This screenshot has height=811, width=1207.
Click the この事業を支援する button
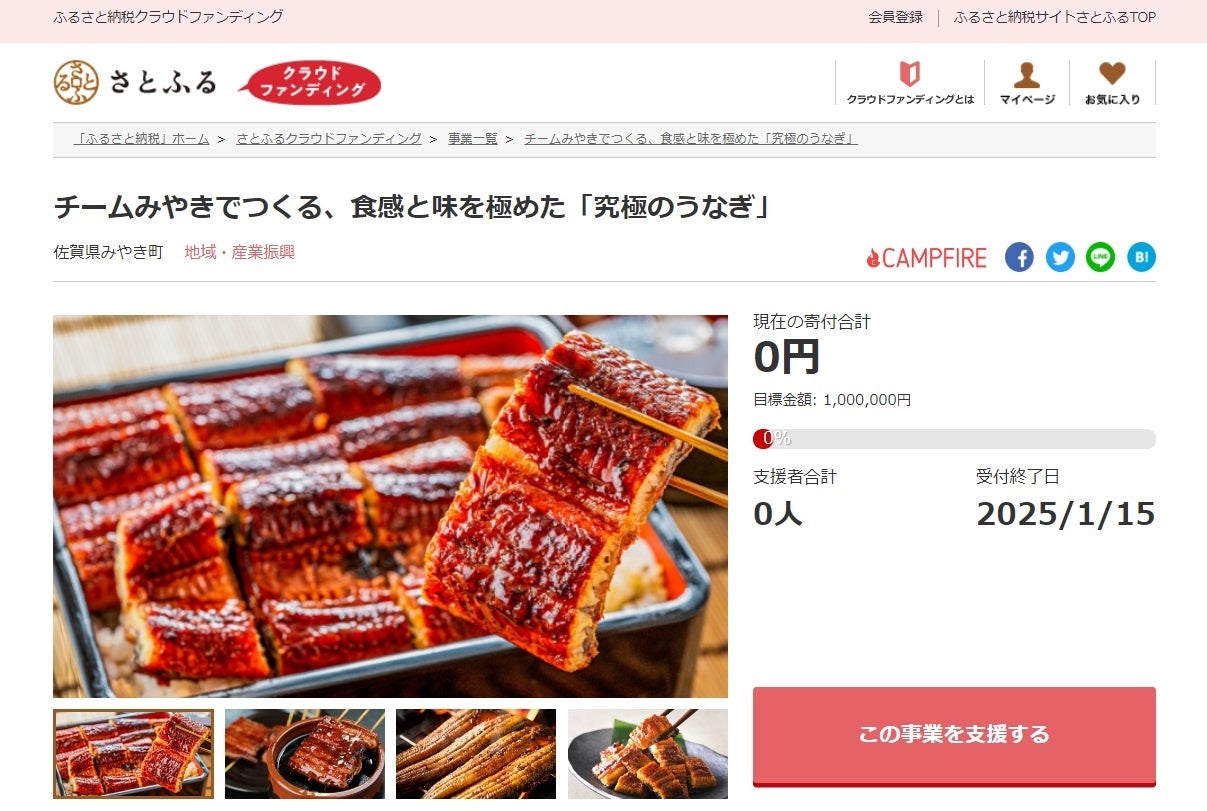[x=954, y=735]
